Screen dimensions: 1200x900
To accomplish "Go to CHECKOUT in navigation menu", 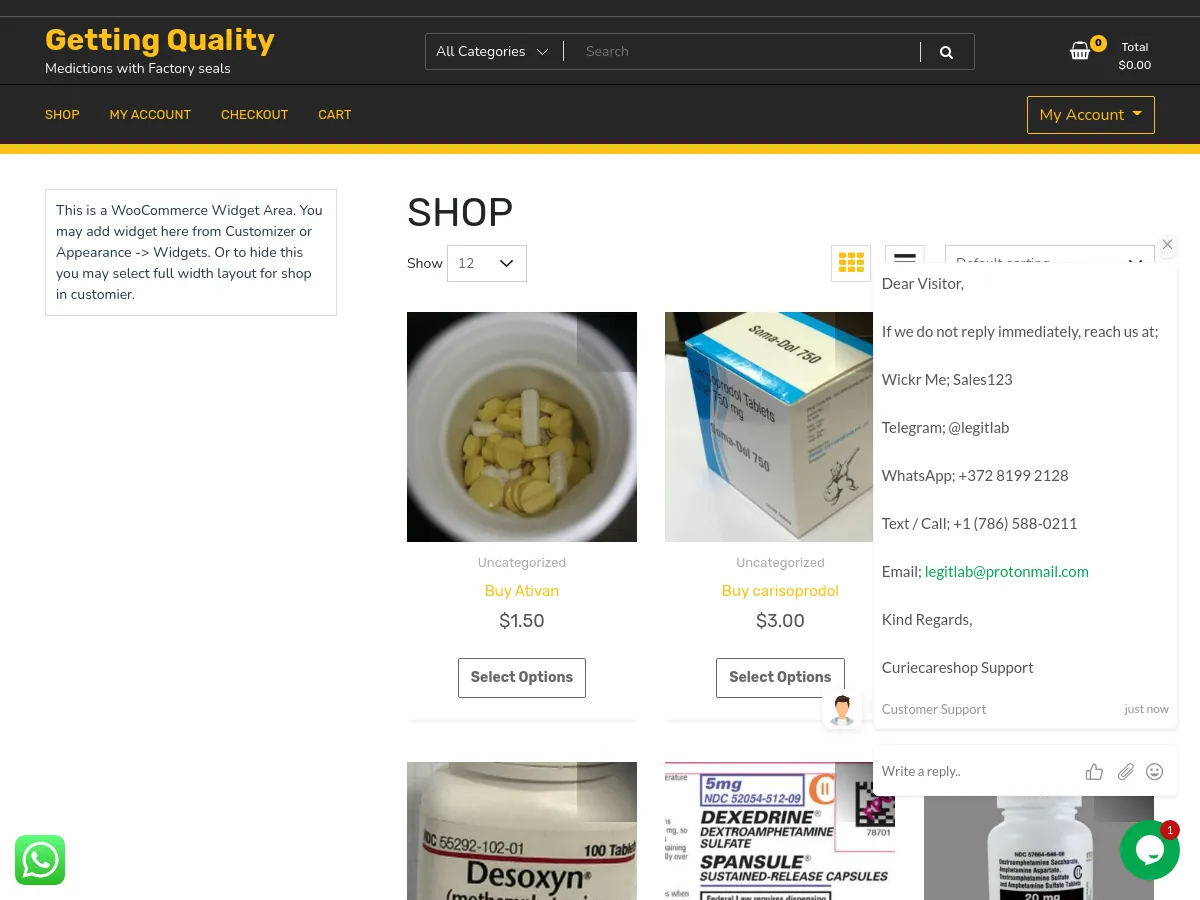I will (x=254, y=115).
